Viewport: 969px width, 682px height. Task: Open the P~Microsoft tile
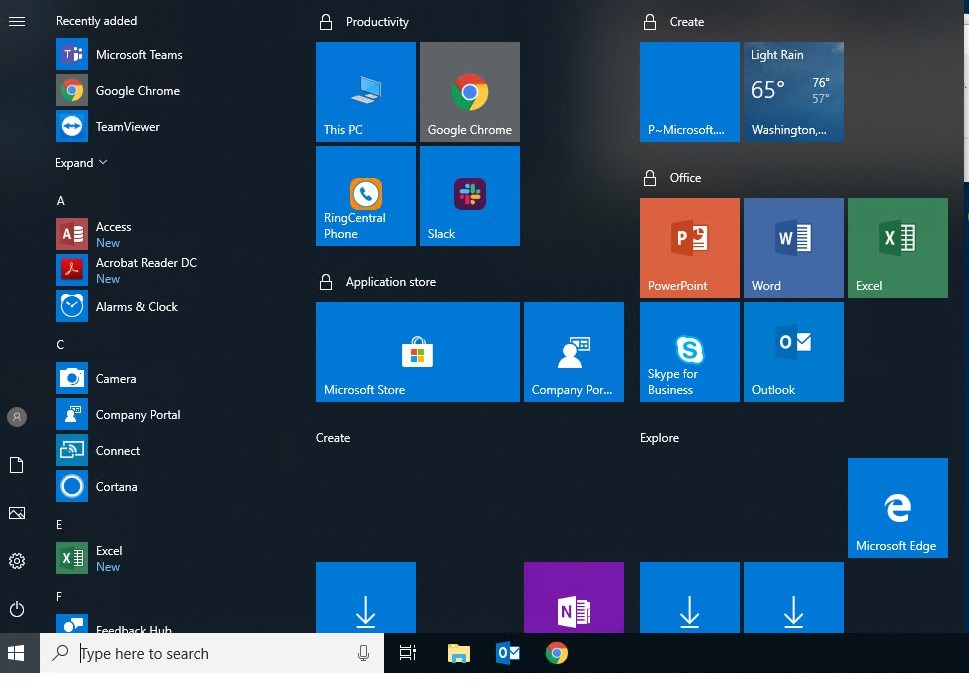pos(690,92)
